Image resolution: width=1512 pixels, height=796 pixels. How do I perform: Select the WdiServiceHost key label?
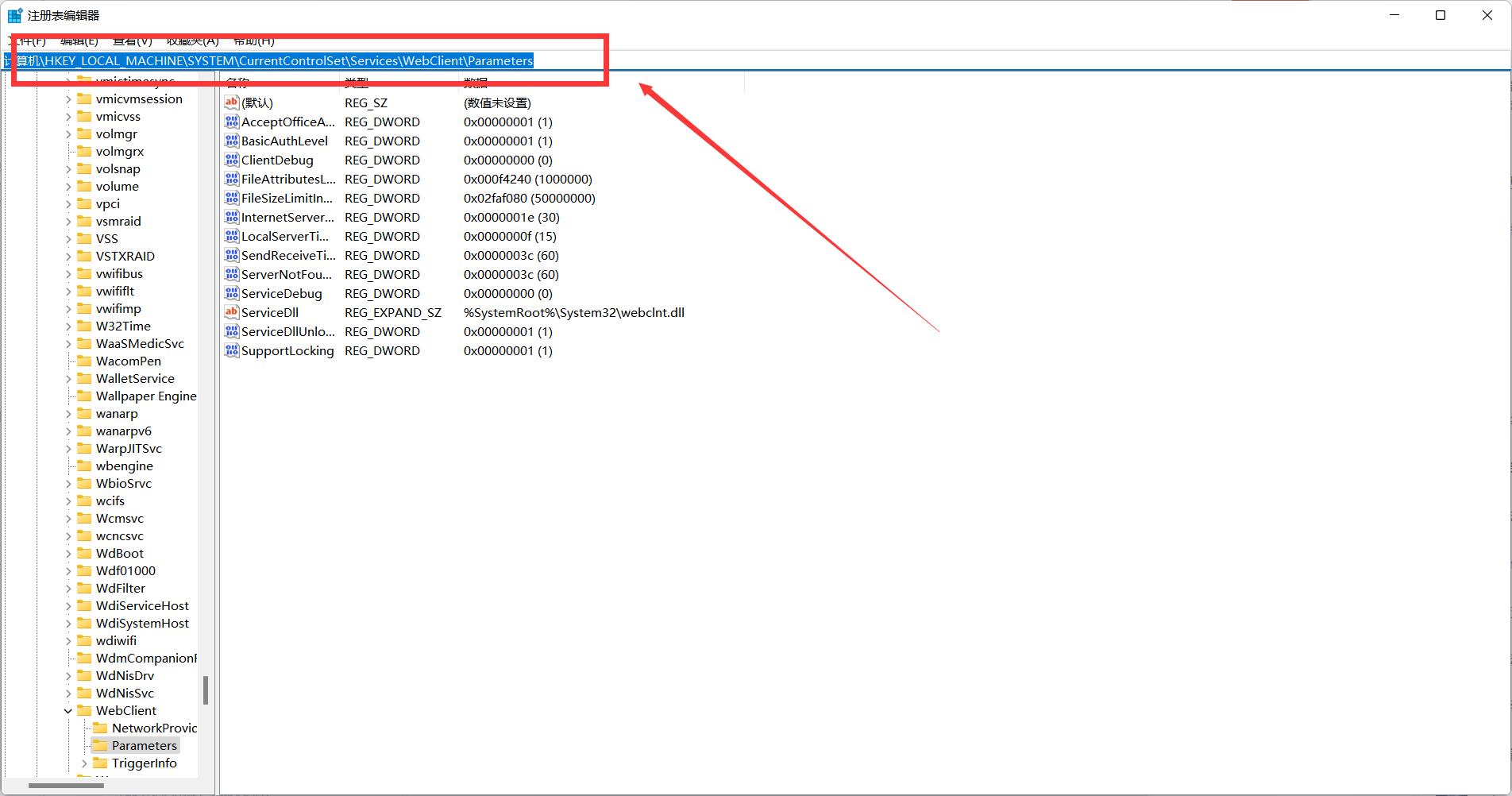coord(142,605)
